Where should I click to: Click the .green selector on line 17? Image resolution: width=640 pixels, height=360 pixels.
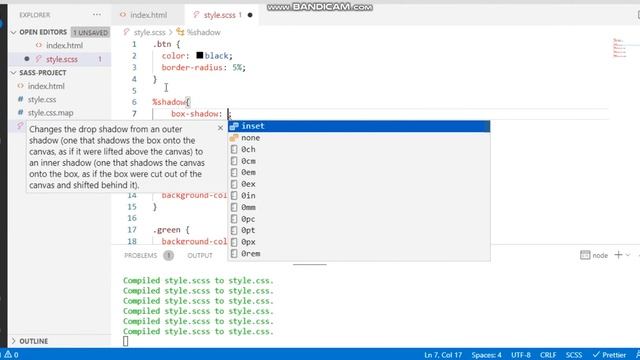[x=167, y=230]
